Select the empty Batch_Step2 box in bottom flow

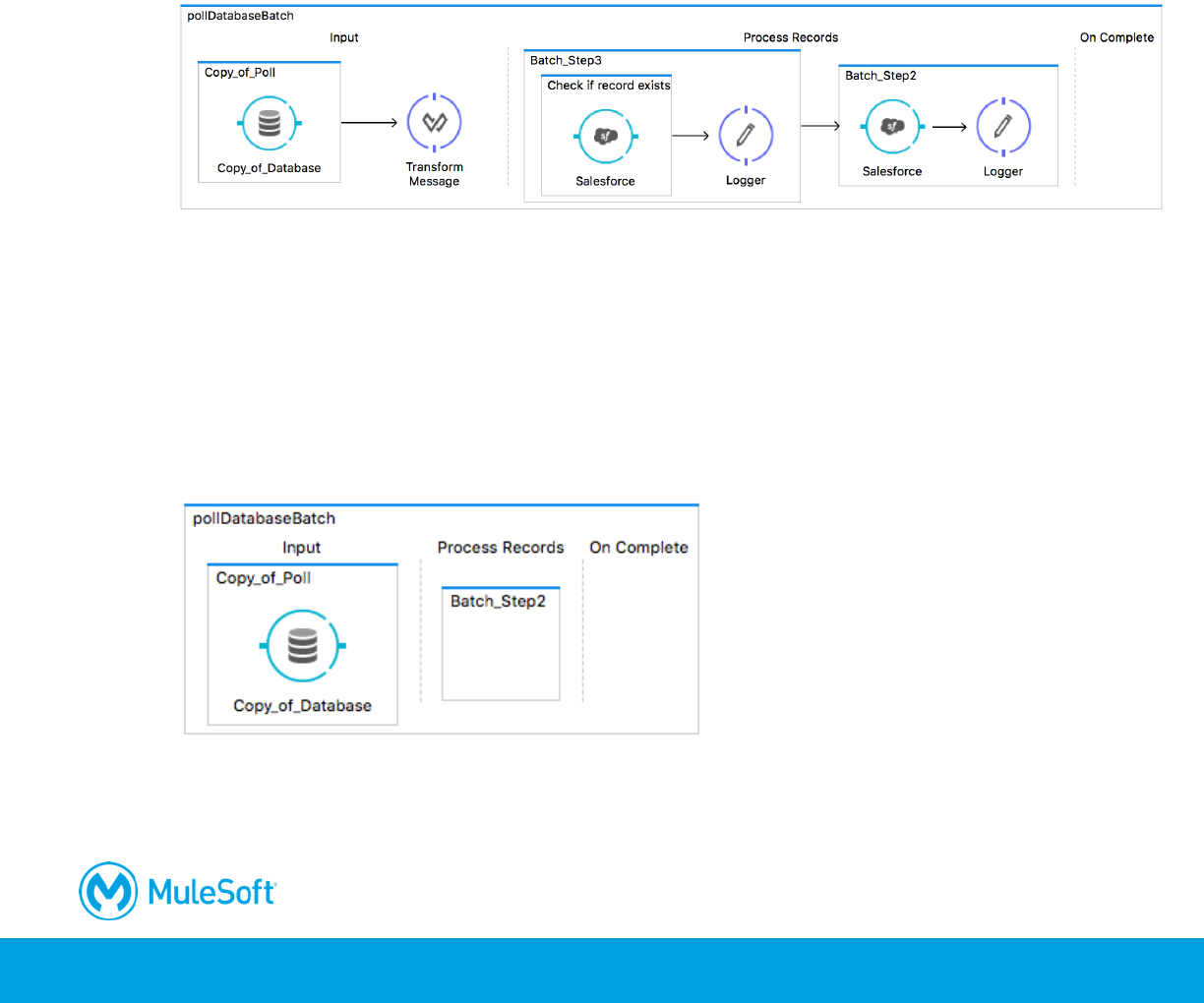coord(501,644)
